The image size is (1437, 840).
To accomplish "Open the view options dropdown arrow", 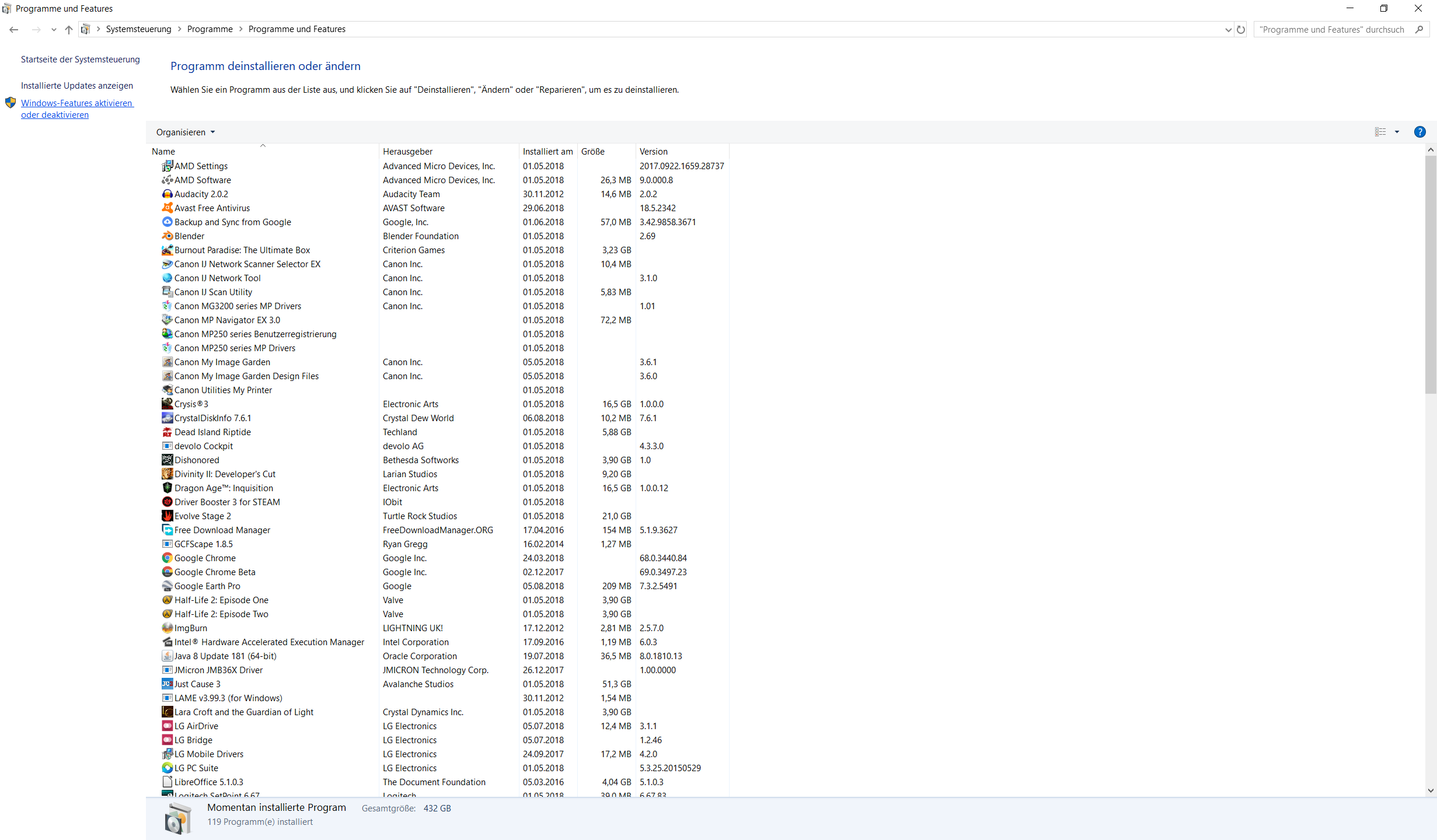I will [x=1397, y=132].
